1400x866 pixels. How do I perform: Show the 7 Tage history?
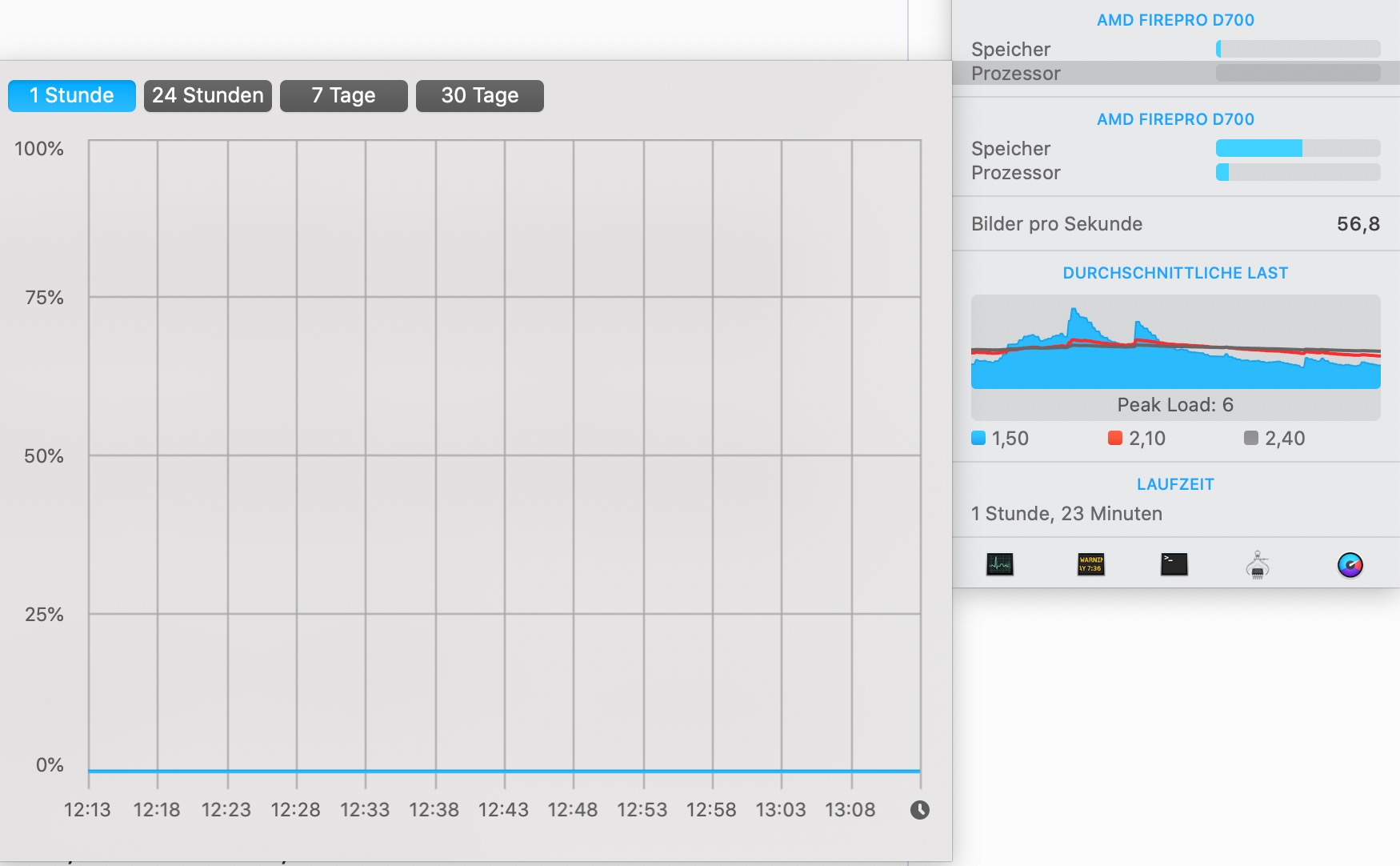(x=344, y=96)
